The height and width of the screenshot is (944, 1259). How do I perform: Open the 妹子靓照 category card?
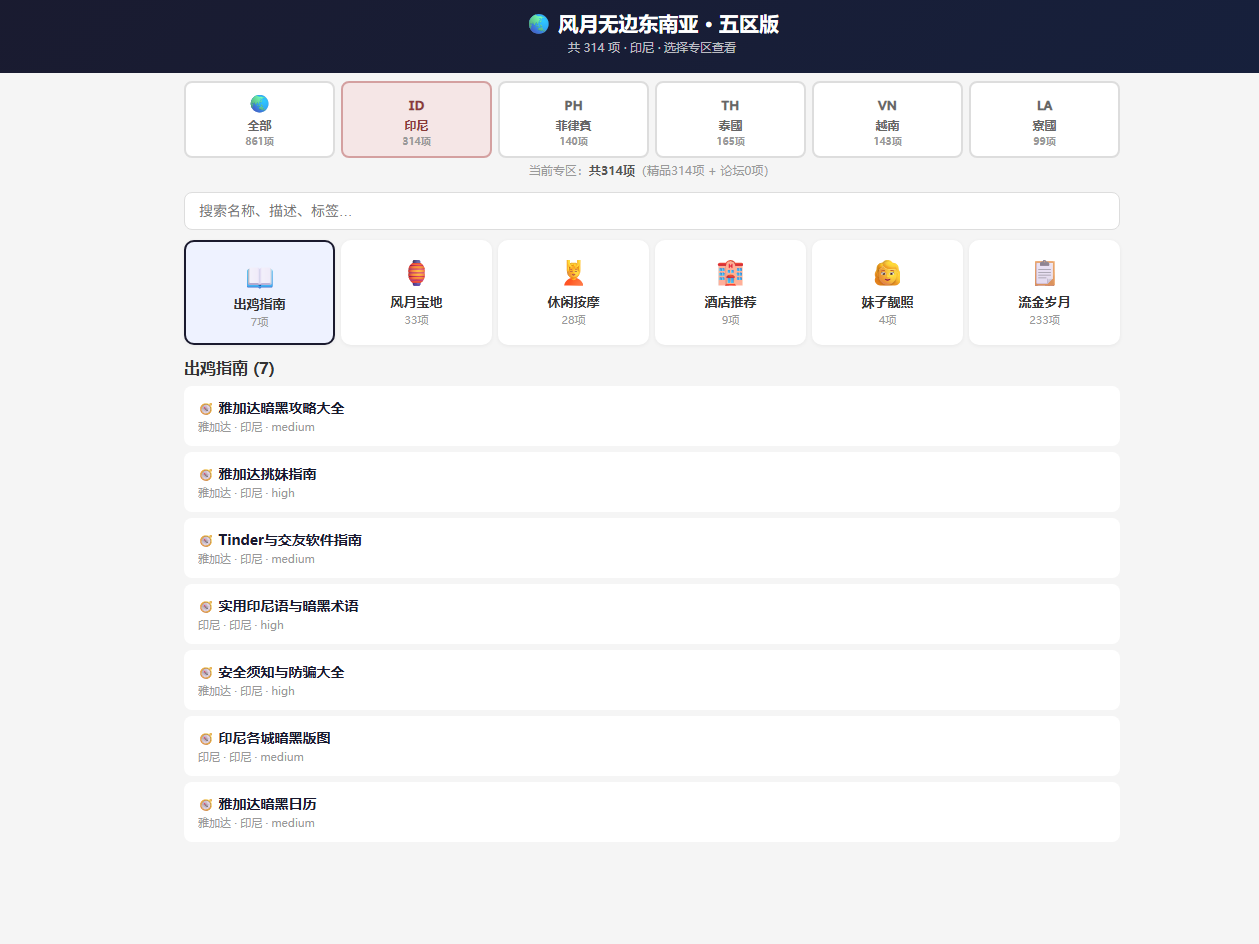click(887, 292)
